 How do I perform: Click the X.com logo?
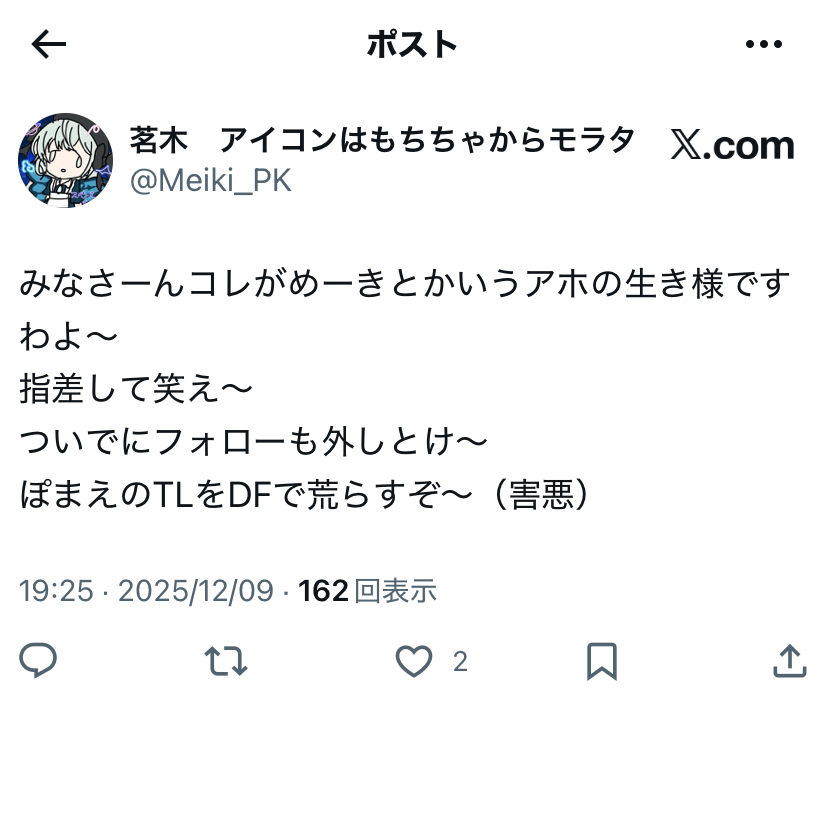(x=732, y=146)
